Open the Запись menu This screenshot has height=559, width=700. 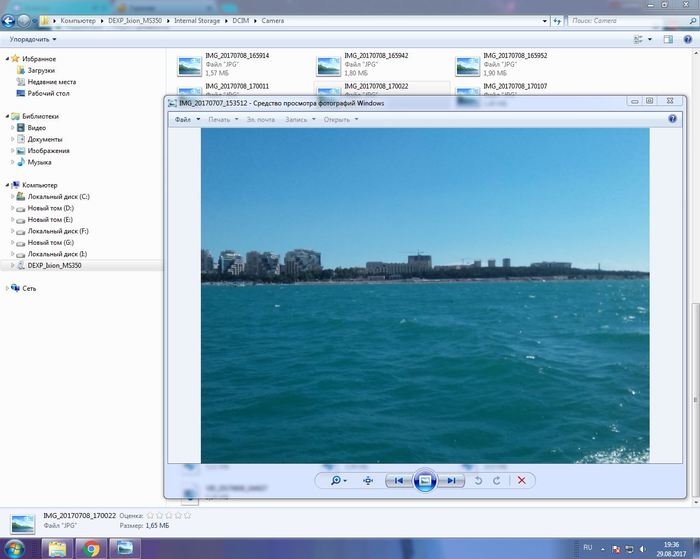point(296,119)
